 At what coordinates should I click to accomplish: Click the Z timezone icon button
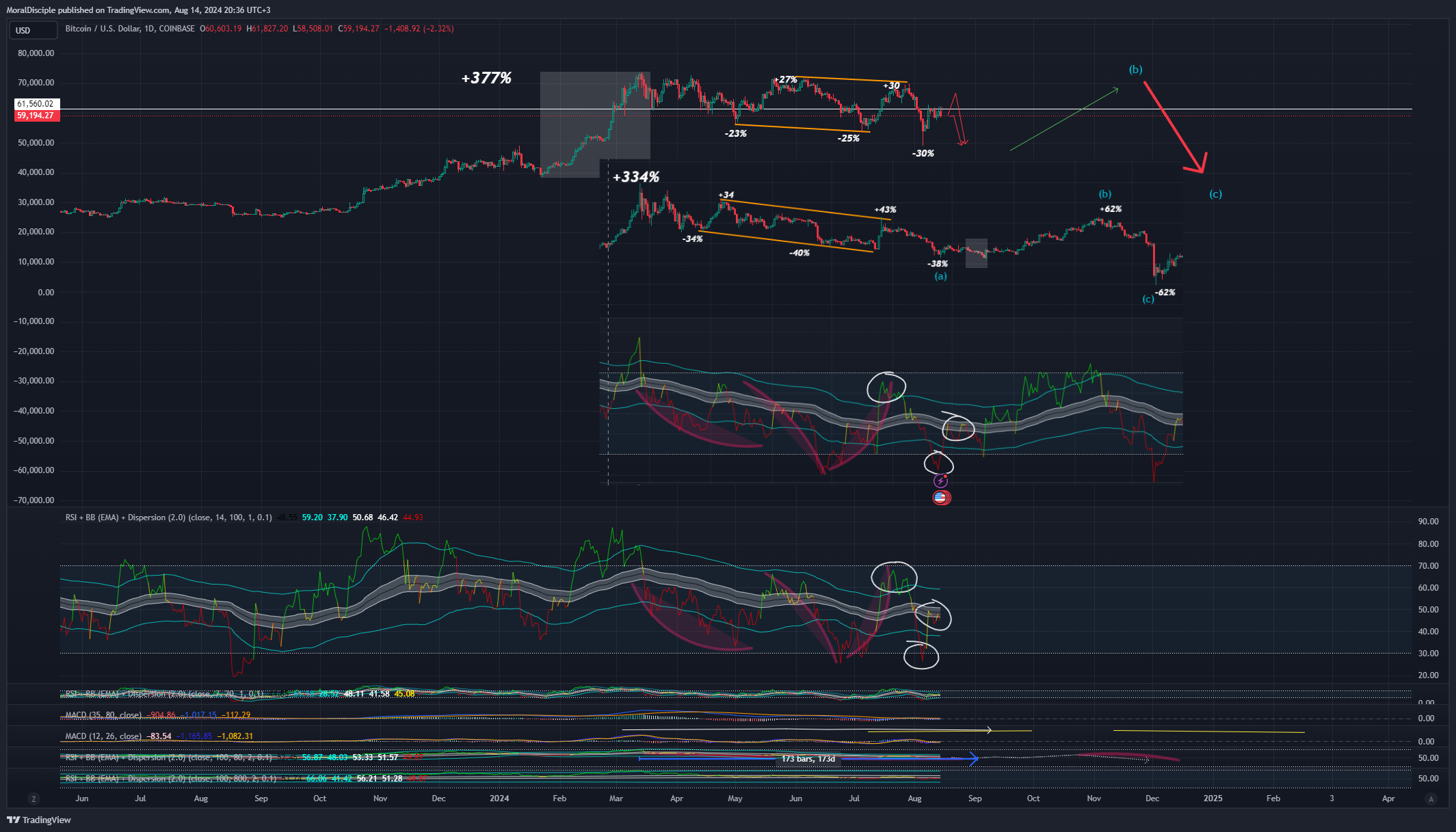pyautogui.click(x=33, y=799)
